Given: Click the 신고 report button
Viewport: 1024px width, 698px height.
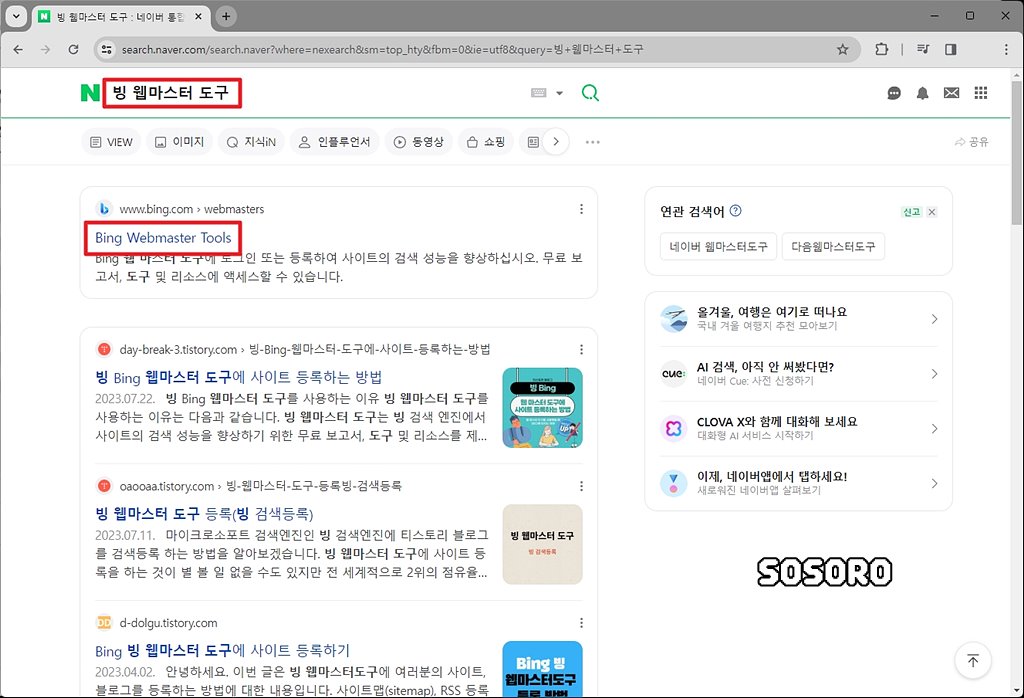Looking at the screenshot, I should tap(912, 212).
